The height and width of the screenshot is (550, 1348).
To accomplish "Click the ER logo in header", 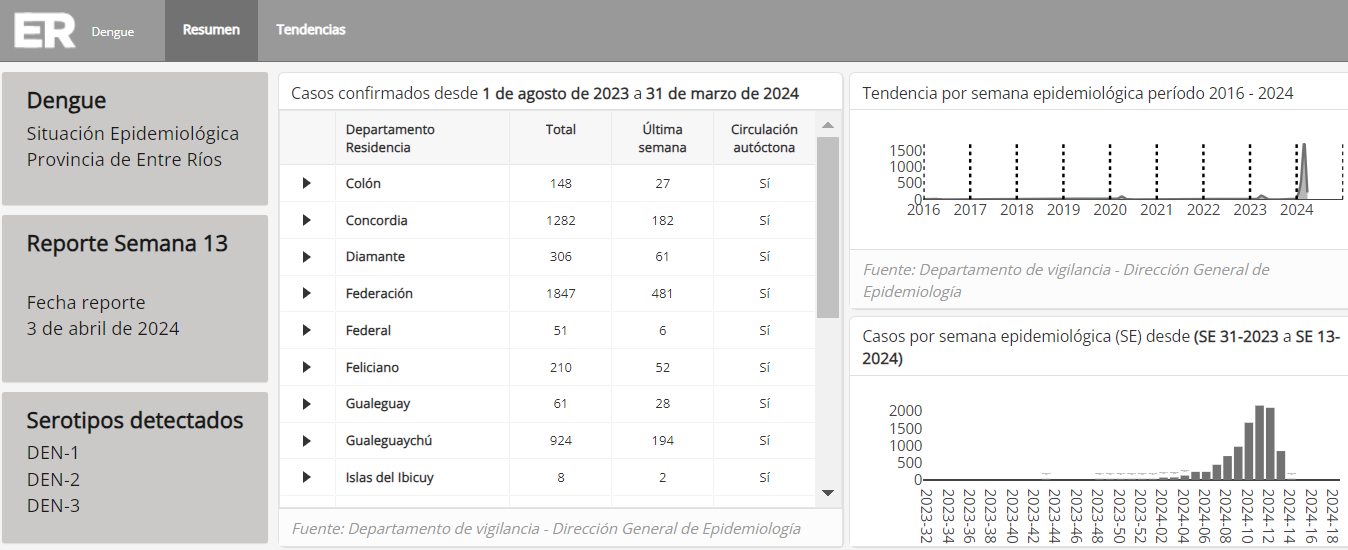I will pos(45,31).
